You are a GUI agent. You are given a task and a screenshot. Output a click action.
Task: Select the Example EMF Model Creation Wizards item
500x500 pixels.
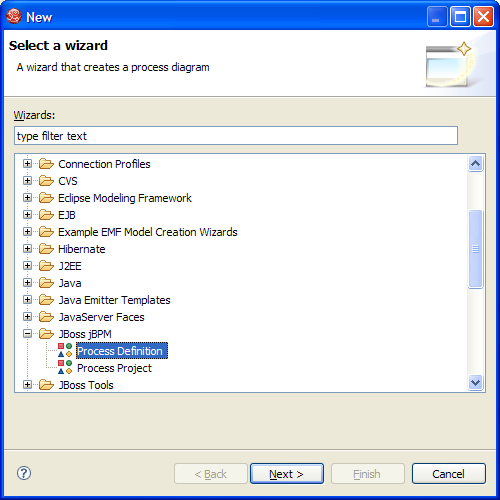[148, 232]
